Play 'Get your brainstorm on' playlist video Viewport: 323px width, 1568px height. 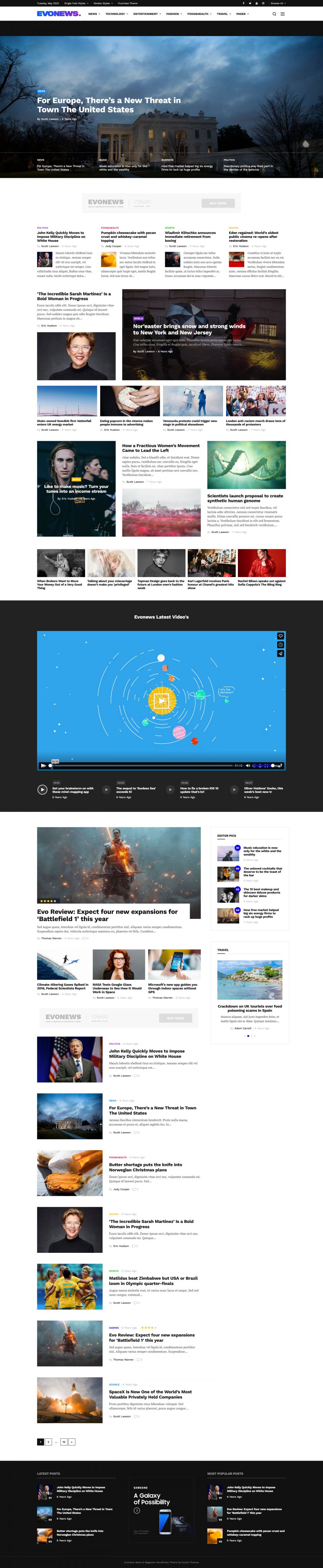43,790
